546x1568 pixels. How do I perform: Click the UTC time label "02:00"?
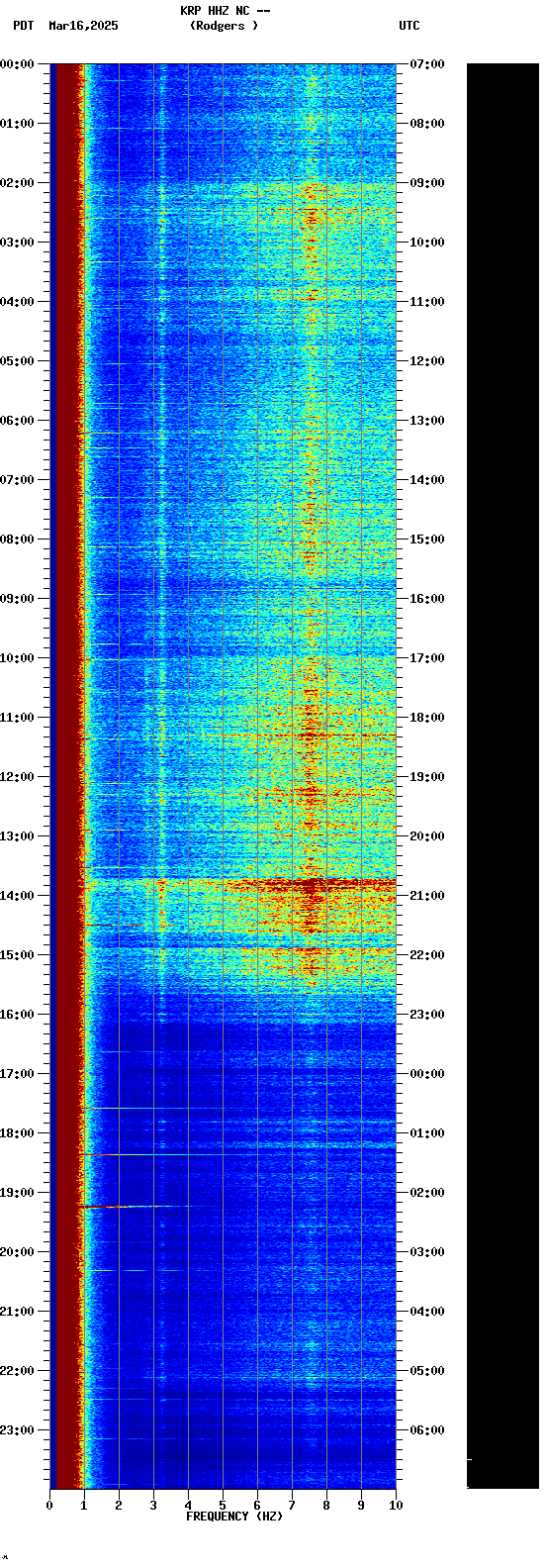(x=427, y=1193)
